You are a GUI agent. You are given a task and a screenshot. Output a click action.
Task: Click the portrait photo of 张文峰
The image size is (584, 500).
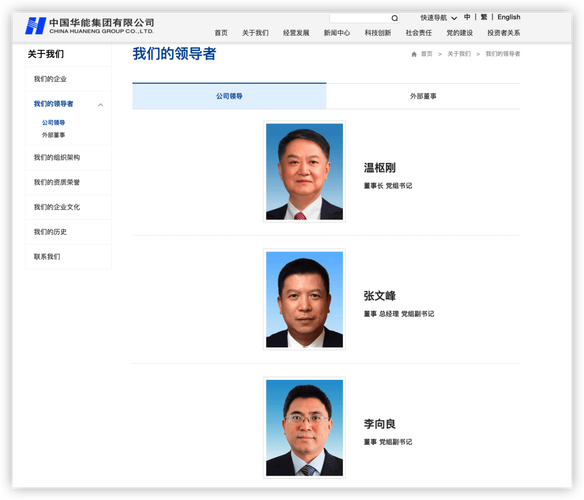coord(304,300)
